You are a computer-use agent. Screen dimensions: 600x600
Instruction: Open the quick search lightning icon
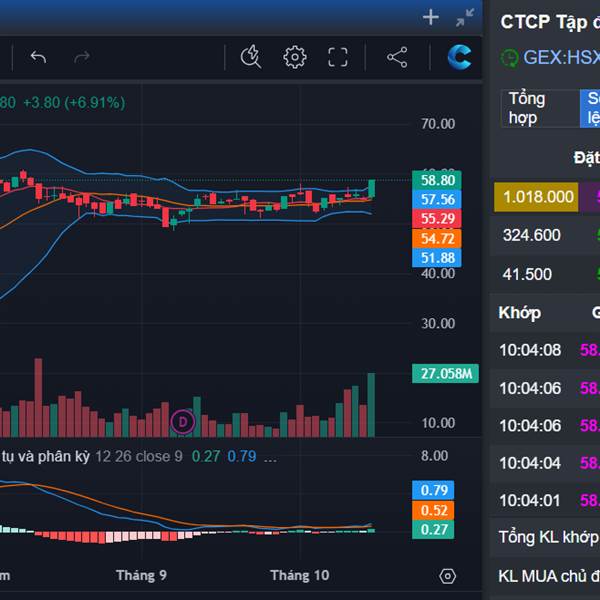pyautogui.click(x=251, y=57)
